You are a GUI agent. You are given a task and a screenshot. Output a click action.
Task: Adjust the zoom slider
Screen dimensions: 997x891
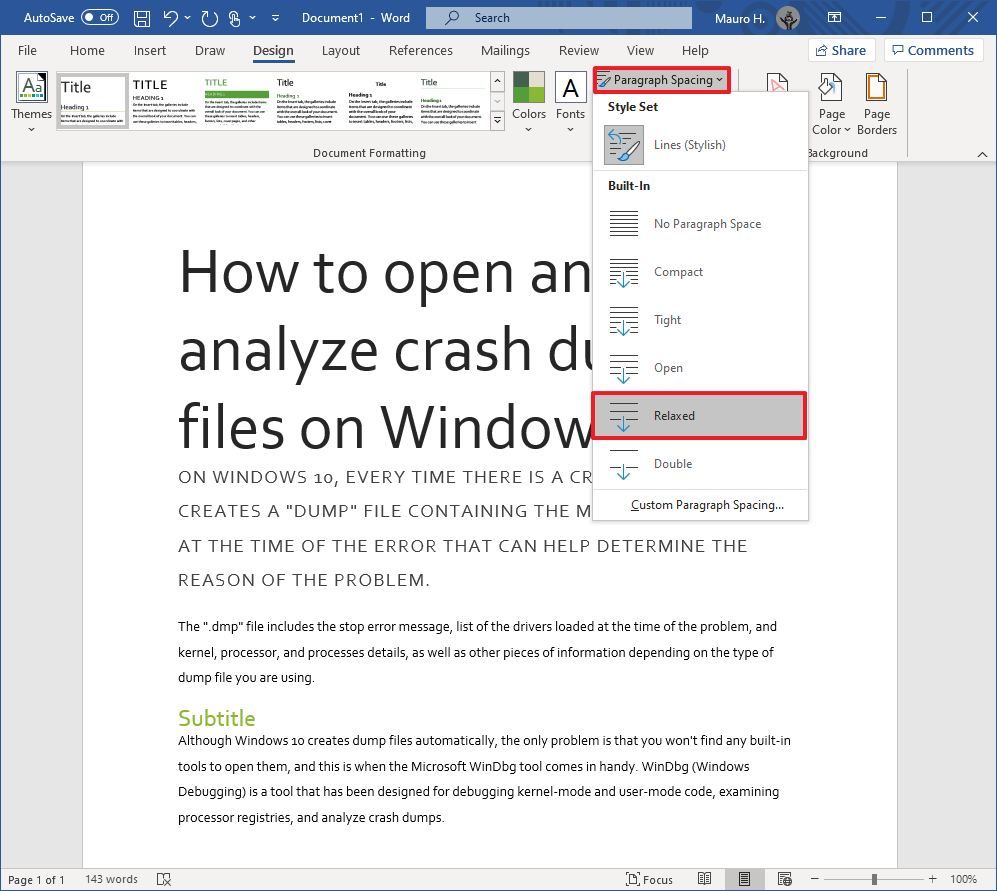[x=873, y=878]
